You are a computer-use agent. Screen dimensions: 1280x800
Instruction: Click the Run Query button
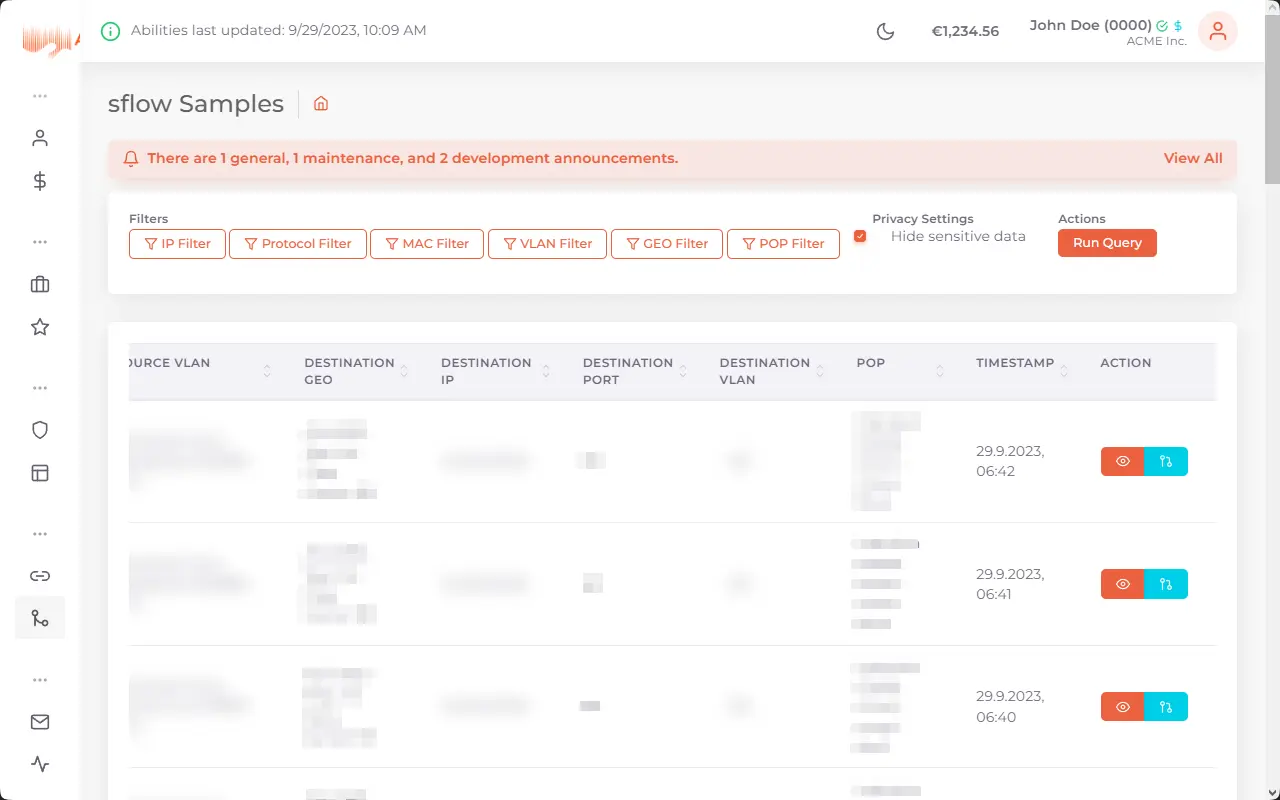click(x=1107, y=243)
